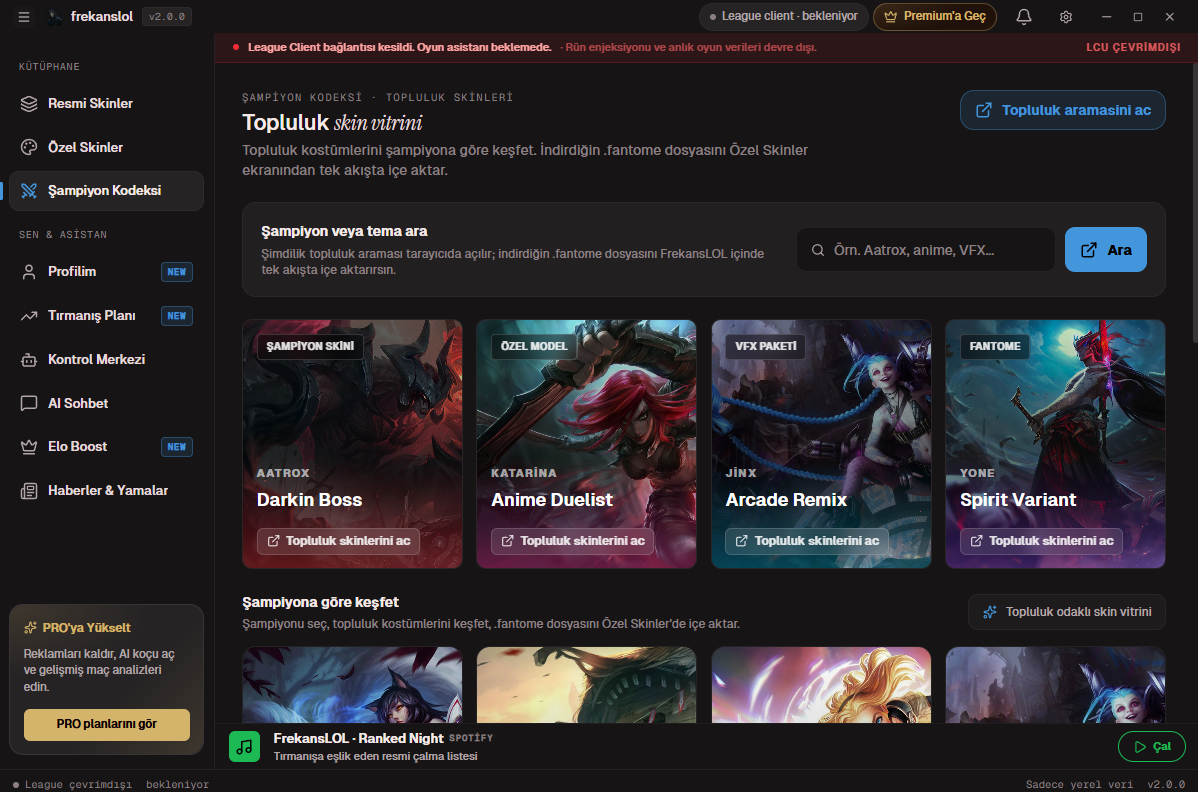The height and width of the screenshot is (792, 1198).
Task: Click the Resmi Skinler layers icon
Action: (x=29, y=104)
